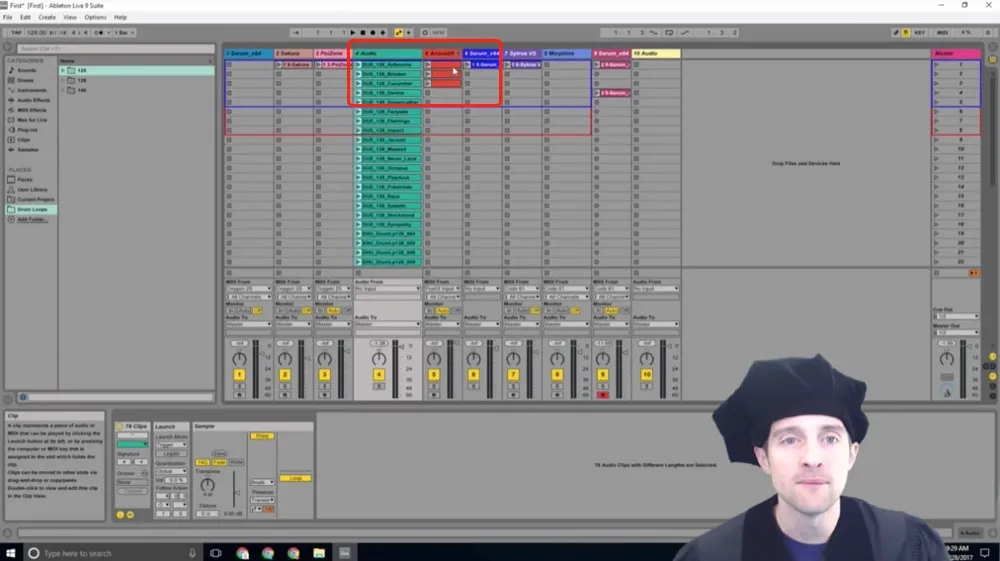Toggle the Loop button in Sample box

pos(295,478)
